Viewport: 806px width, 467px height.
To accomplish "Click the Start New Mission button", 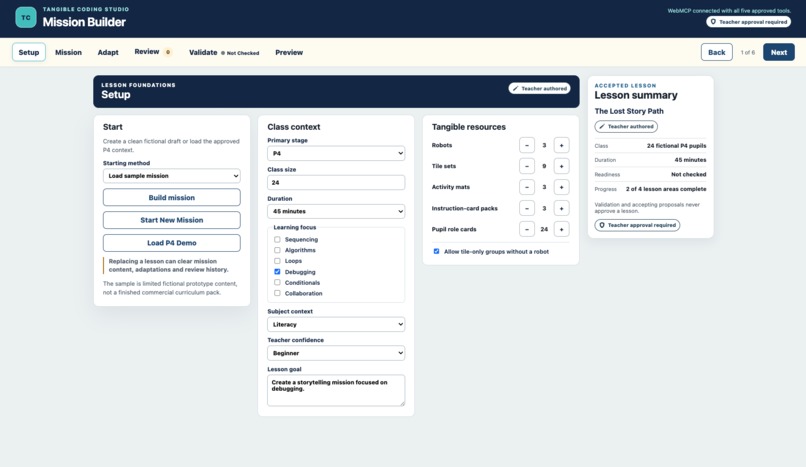I will 172,220.
